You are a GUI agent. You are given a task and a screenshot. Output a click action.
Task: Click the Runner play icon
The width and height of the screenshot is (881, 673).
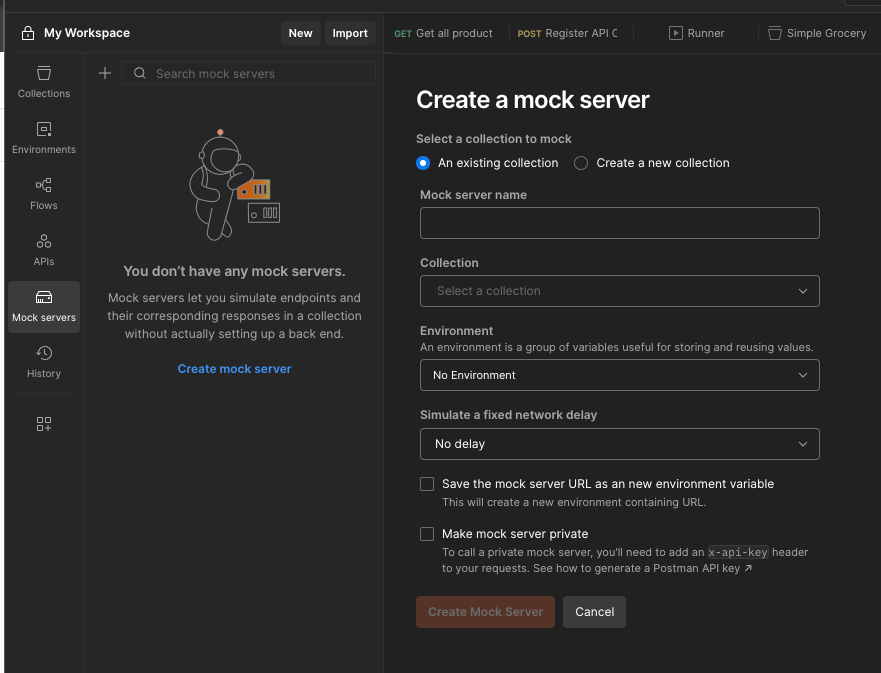(675, 33)
